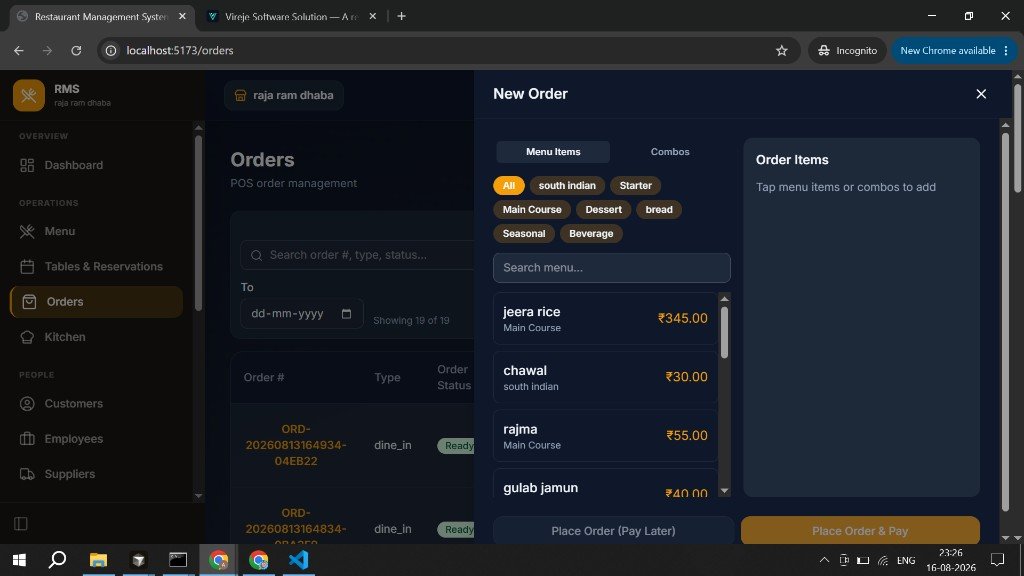Viewport: 1024px width, 576px height.
Task: Add chawal to the order
Action: pyautogui.click(x=605, y=377)
